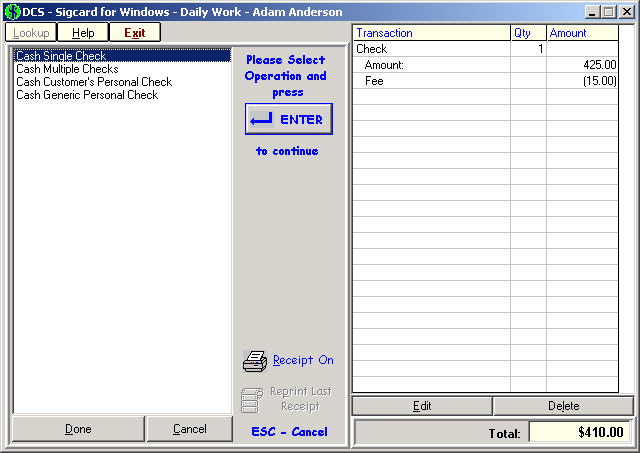
Task: Choose Cash Generic Personal Check
Action: coord(87,95)
